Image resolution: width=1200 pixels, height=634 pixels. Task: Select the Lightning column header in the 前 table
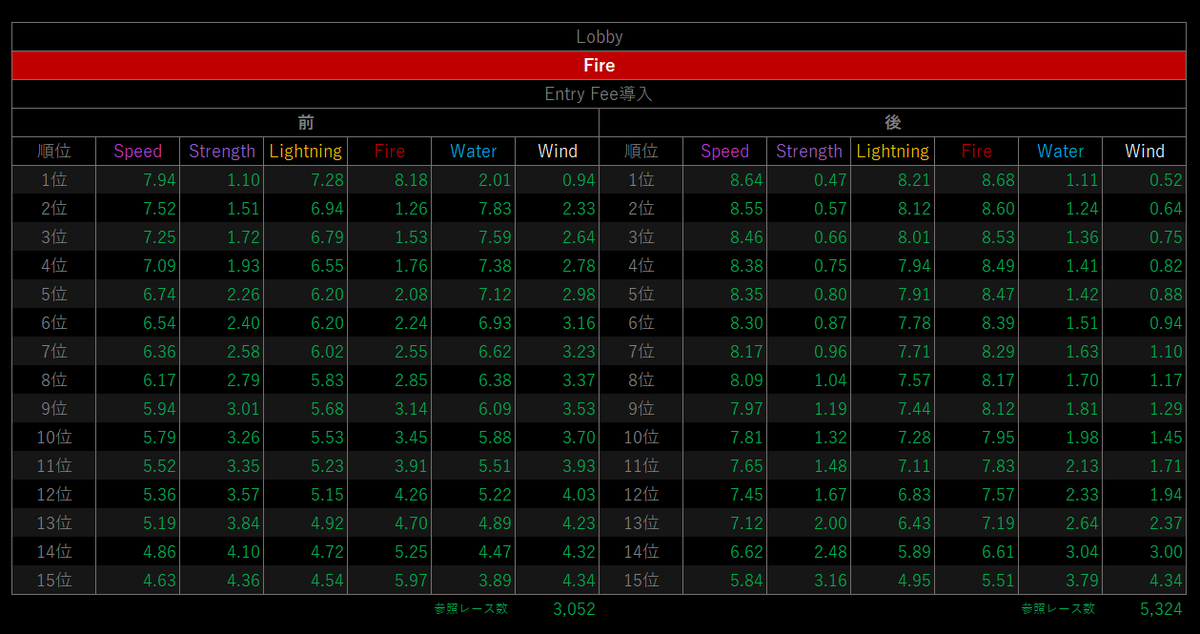point(306,151)
